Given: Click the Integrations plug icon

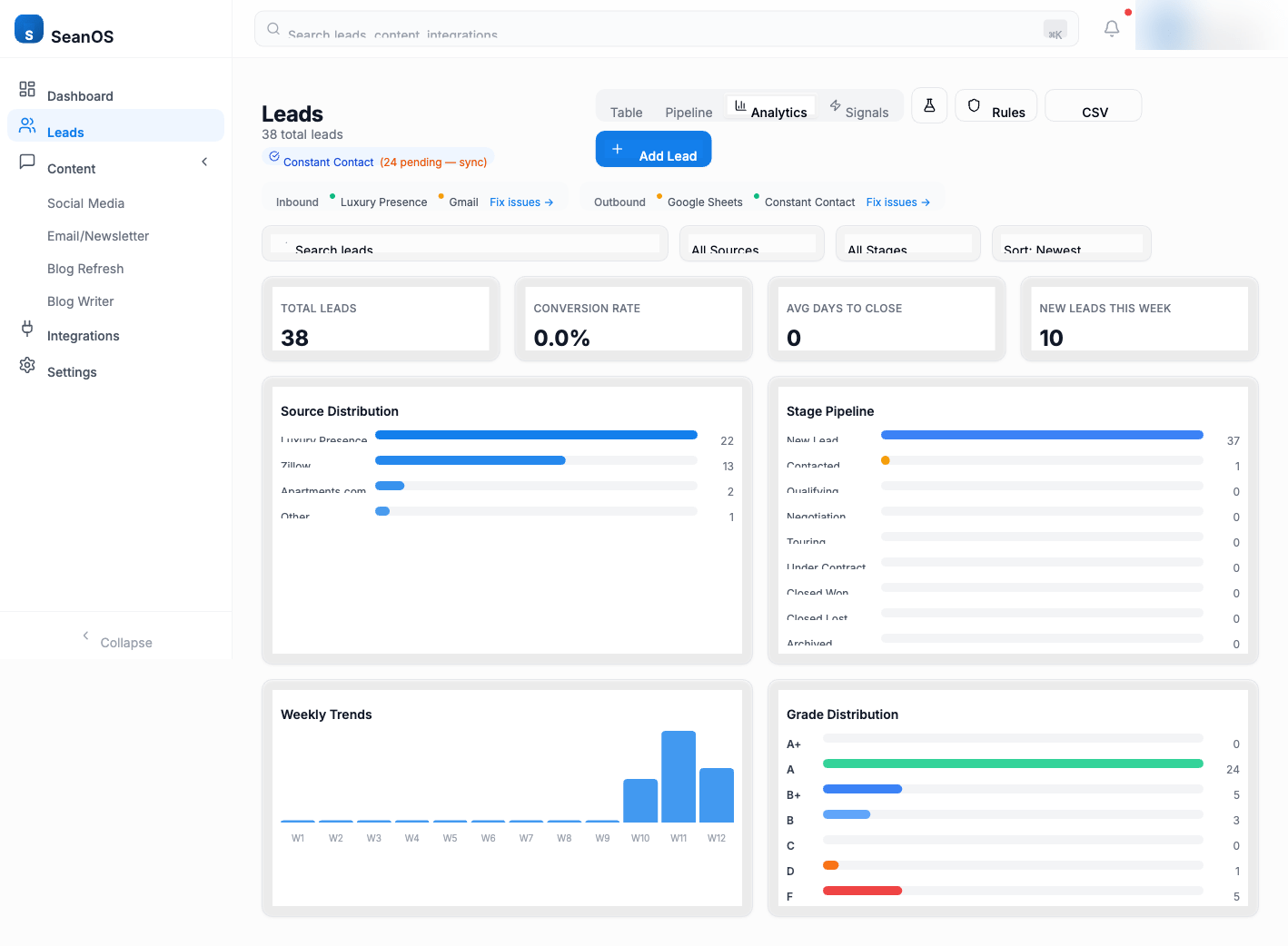Looking at the screenshot, I should pyautogui.click(x=27, y=329).
